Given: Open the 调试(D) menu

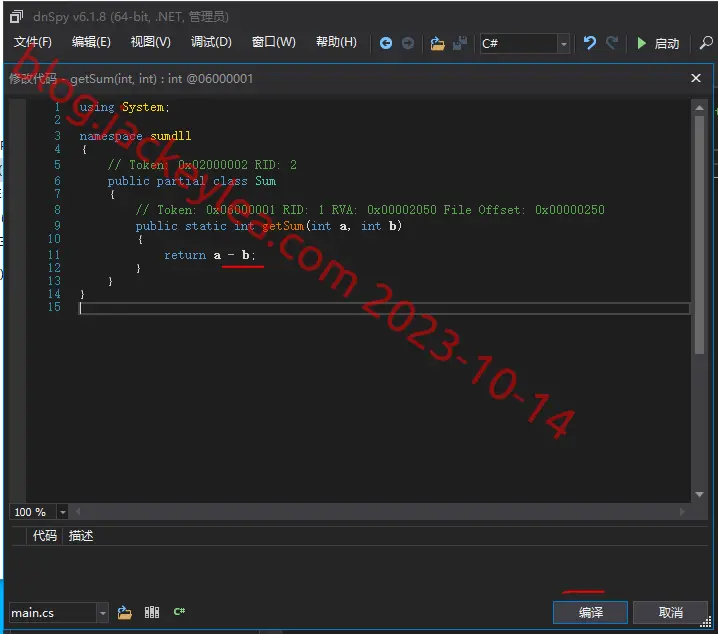Looking at the screenshot, I should (x=211, y=42).
